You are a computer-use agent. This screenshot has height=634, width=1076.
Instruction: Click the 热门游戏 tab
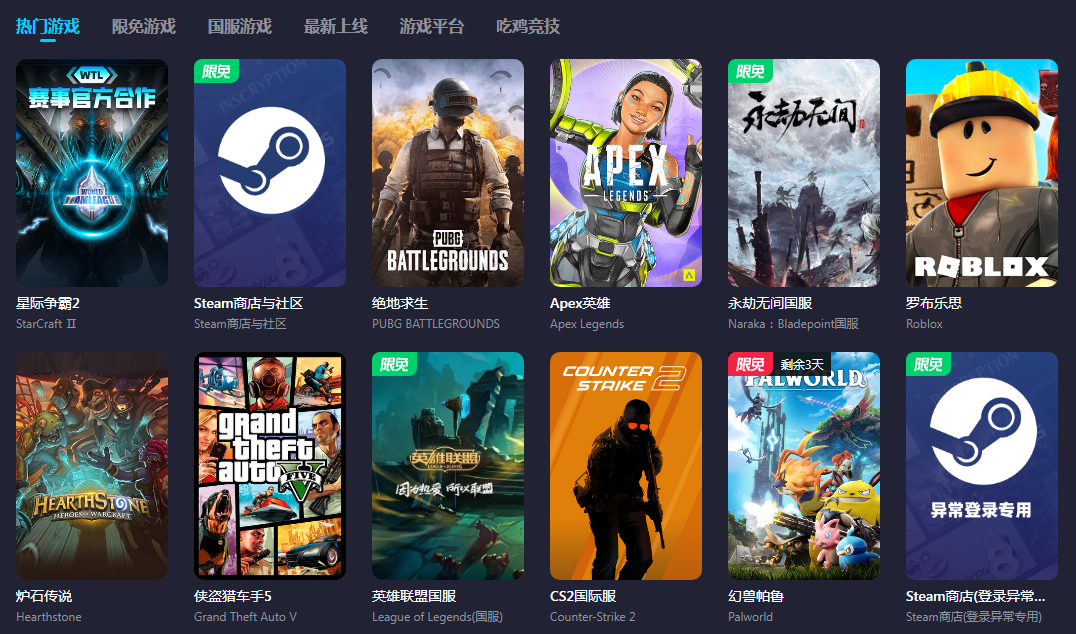point(48,26)
